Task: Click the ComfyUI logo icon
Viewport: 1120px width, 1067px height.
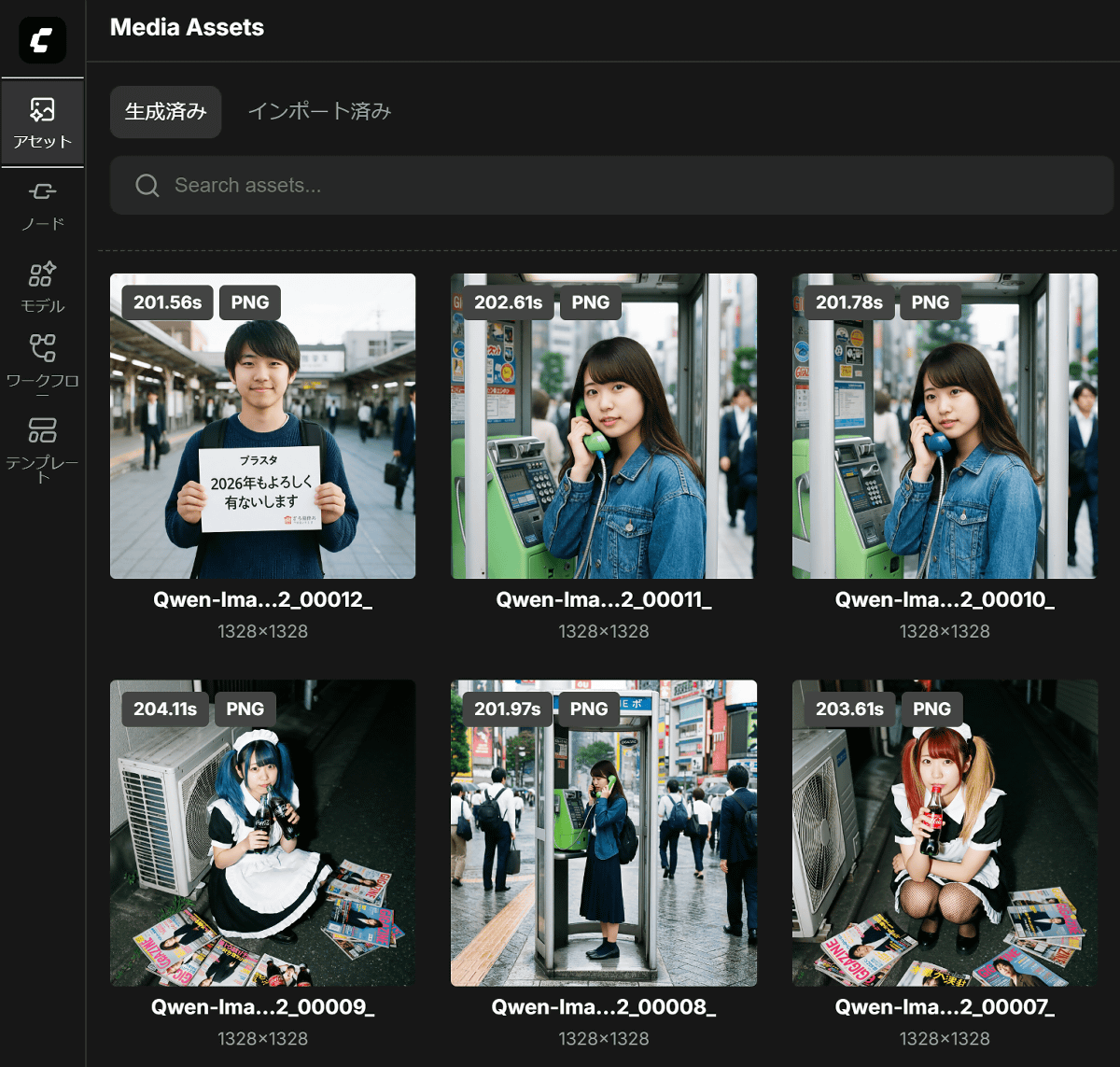Action: pyautogui.click(x=42, y=40)
